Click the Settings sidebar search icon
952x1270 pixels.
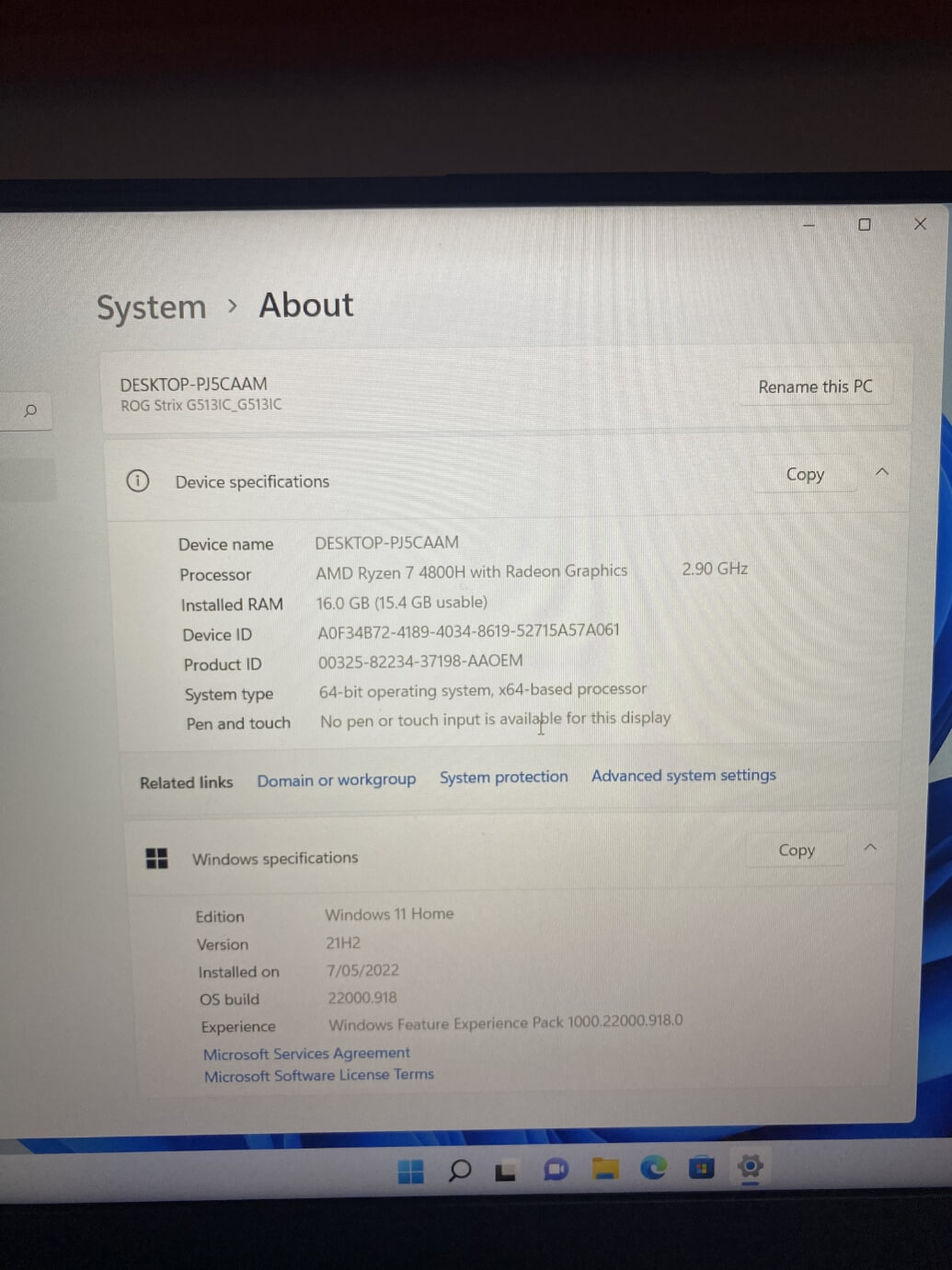click(x=30, y=410)
